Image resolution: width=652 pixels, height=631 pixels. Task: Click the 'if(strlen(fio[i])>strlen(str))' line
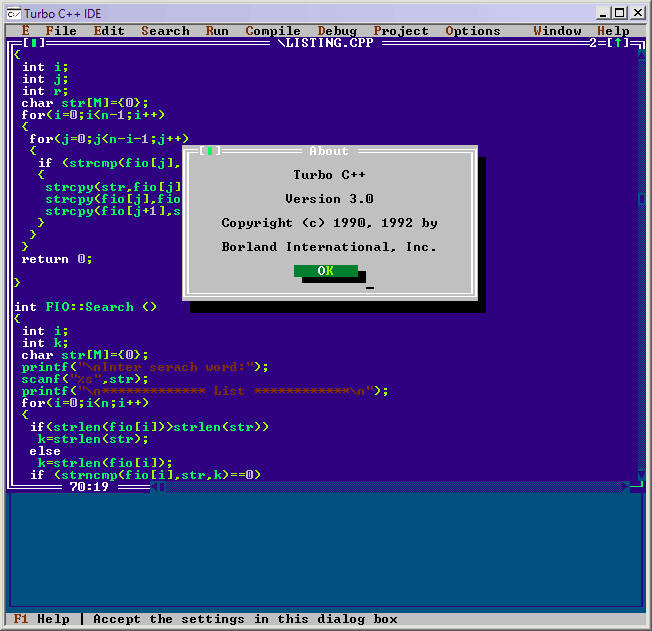[149, 427]
